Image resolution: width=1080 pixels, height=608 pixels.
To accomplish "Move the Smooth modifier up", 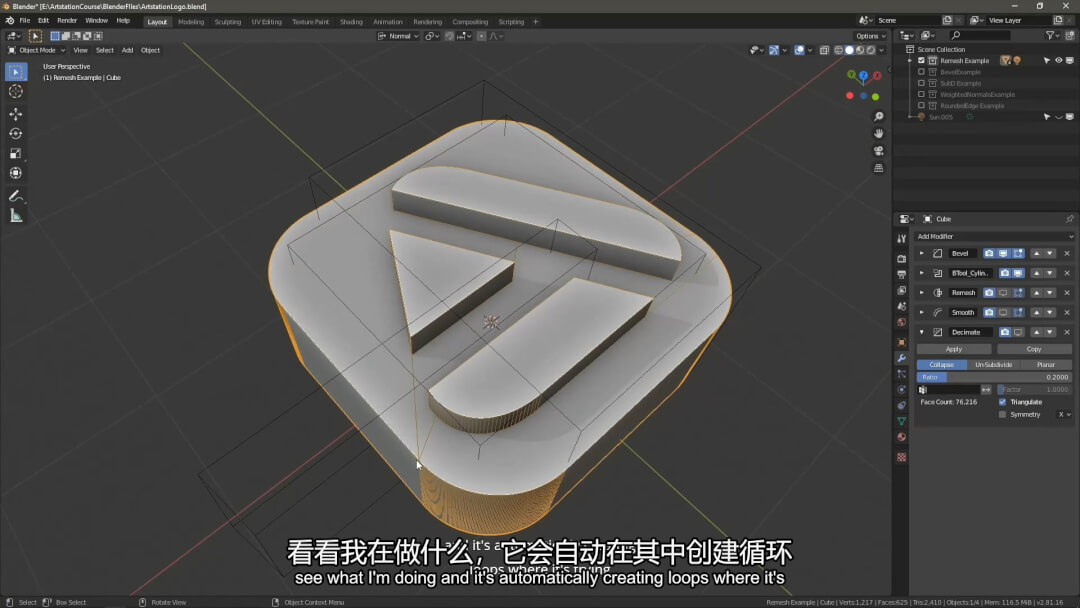I will click(1037, 313).
